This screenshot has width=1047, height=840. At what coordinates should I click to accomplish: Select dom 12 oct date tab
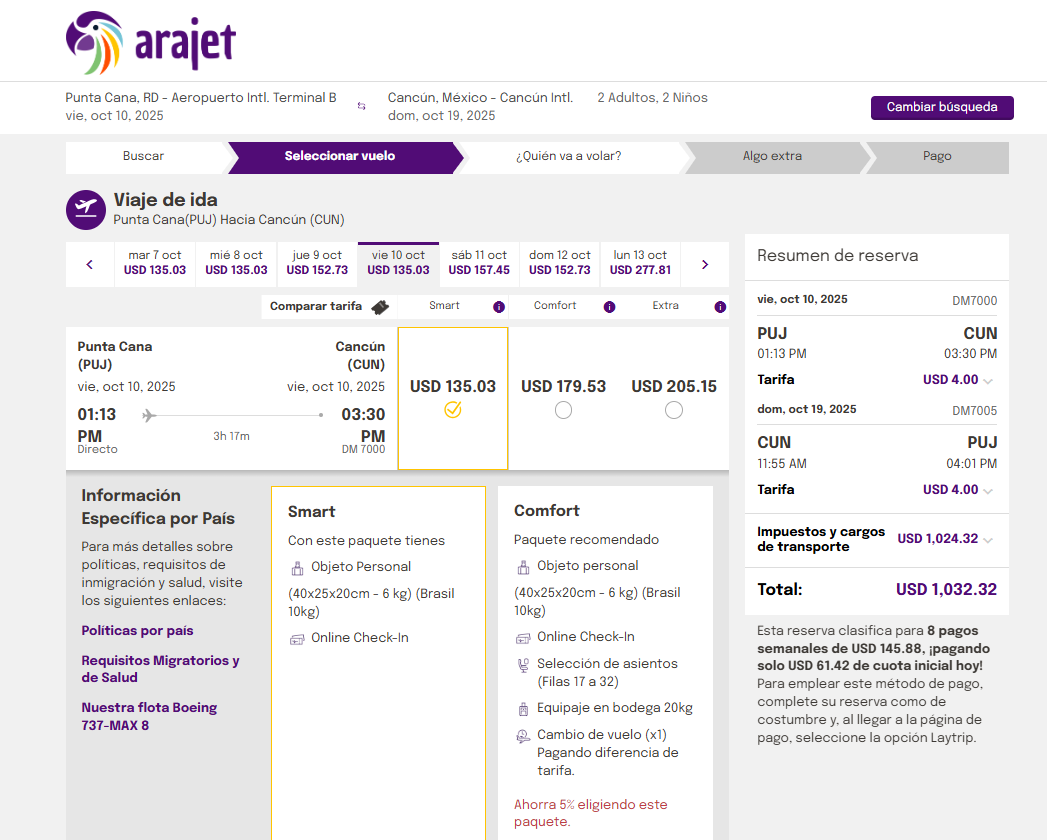click(x=560, y=263)
